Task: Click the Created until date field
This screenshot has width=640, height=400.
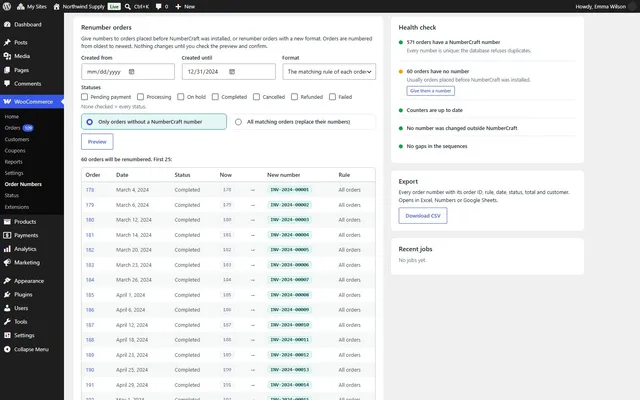Action: pyautogui.click(x=229, y=72)
